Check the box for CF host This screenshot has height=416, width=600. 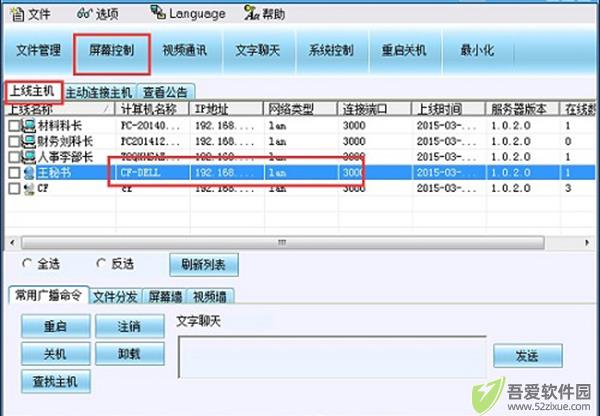[14, 189]
